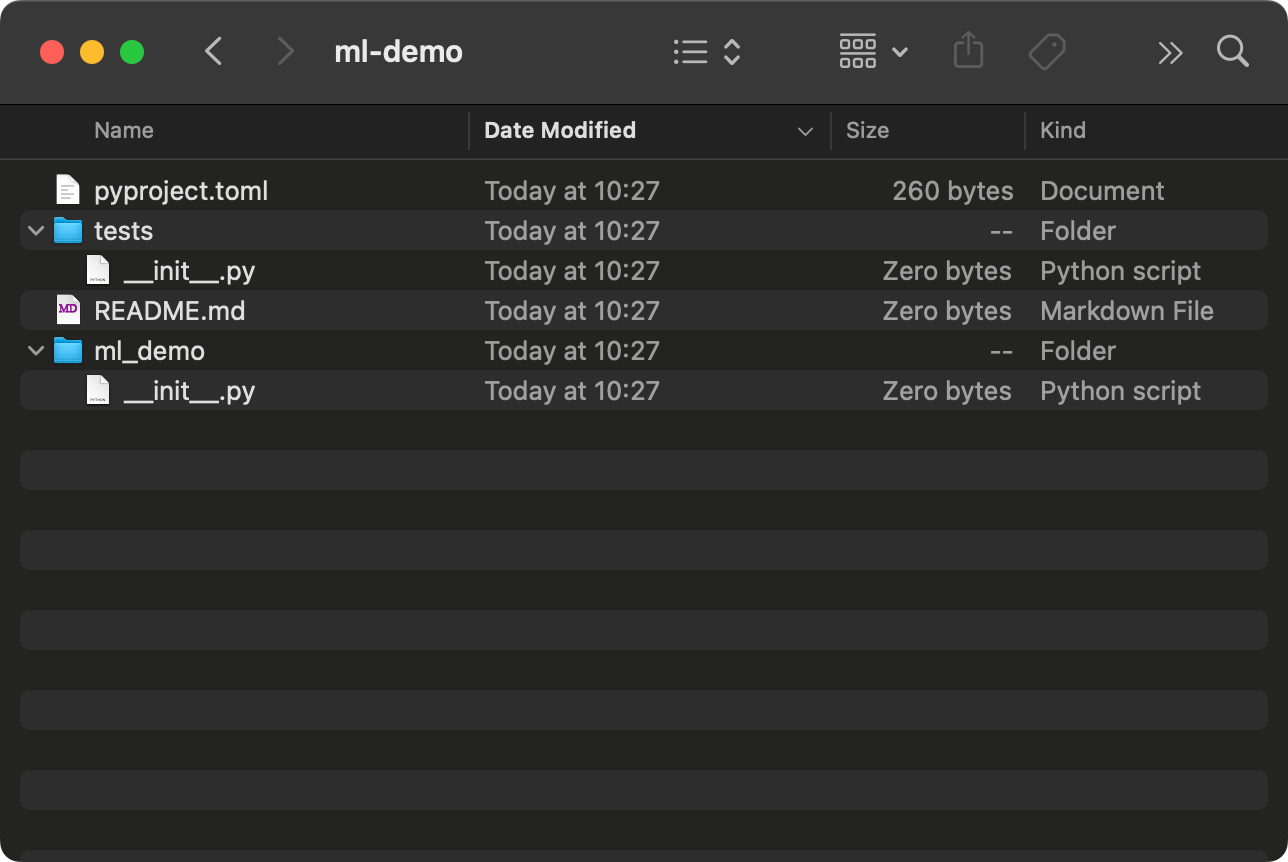This screenshot has height=862, width=1288.
Task: Click the README.md markdown file icon
Action: click(x=68, y=311)
